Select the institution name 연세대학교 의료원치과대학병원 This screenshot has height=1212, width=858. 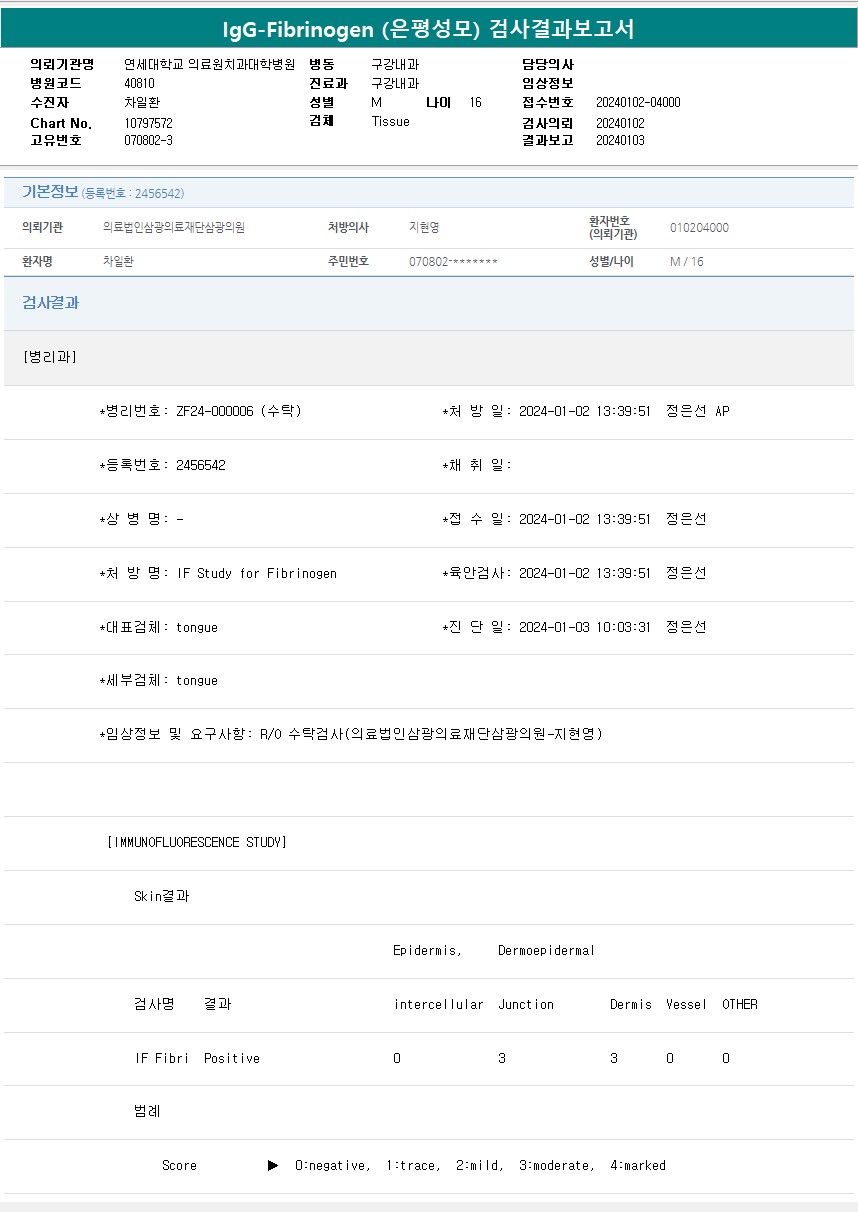pos(209,64)
